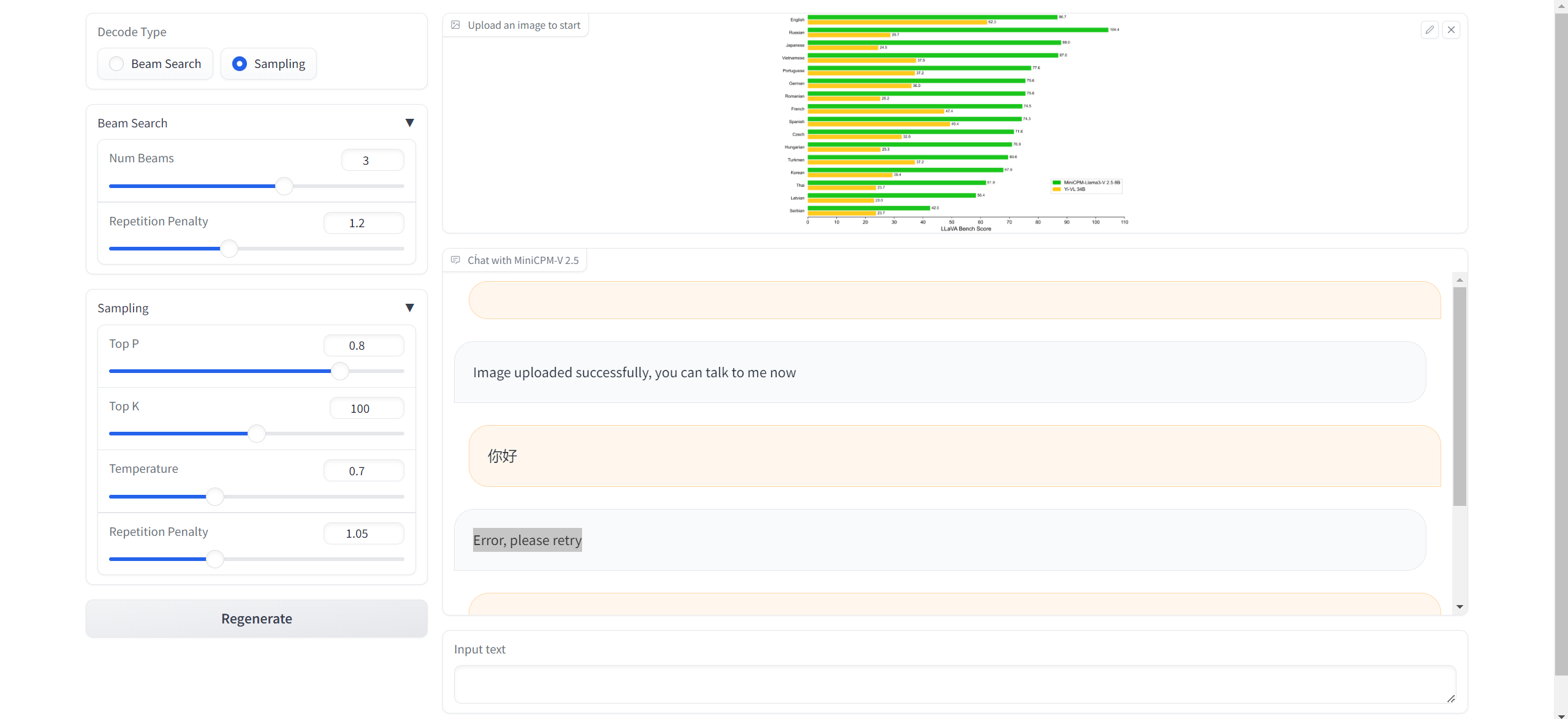This screenshot has height=719, width=1568.
Task: Click the Upload an image icon
Action: pos(456,24)
